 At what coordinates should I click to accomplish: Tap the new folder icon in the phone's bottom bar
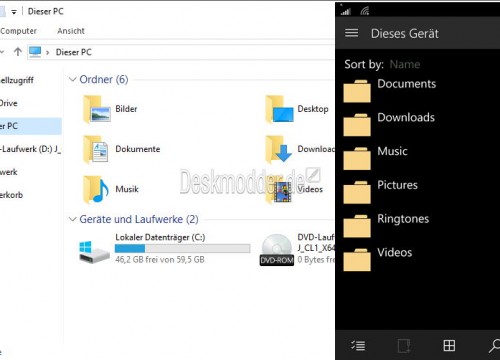[x=404, y=345]
